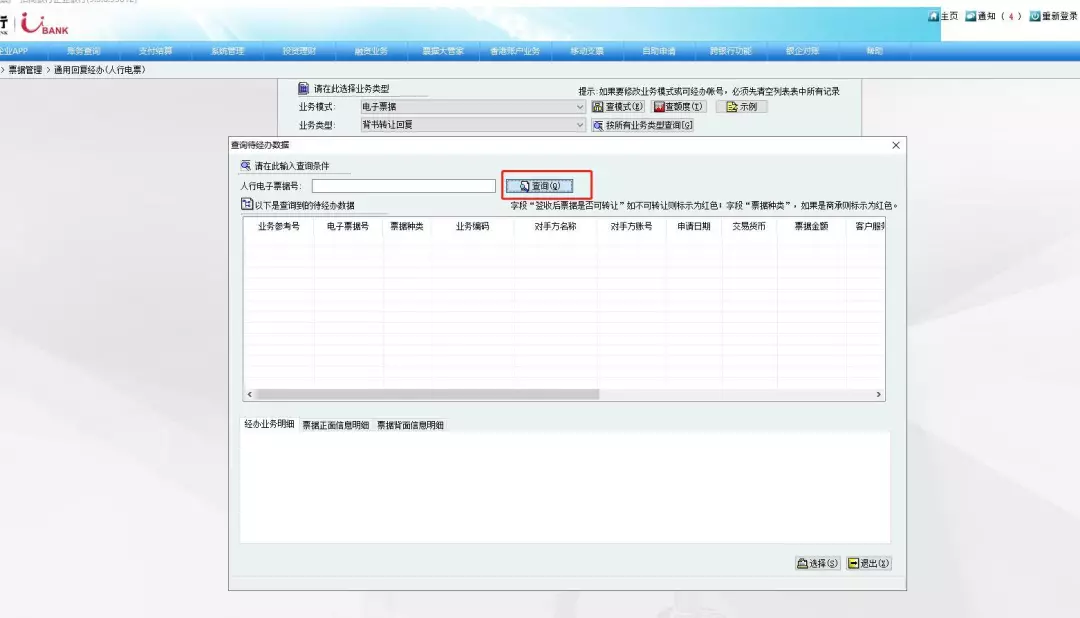Open the 融资业务 menu
This screenshot has height=618, width=1080.
tap(371, 51)
